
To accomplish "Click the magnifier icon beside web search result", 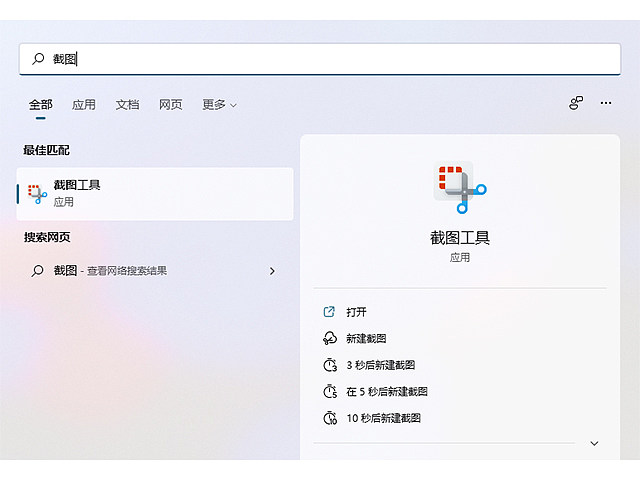I will pyautogui.click(x=38, y=271).
